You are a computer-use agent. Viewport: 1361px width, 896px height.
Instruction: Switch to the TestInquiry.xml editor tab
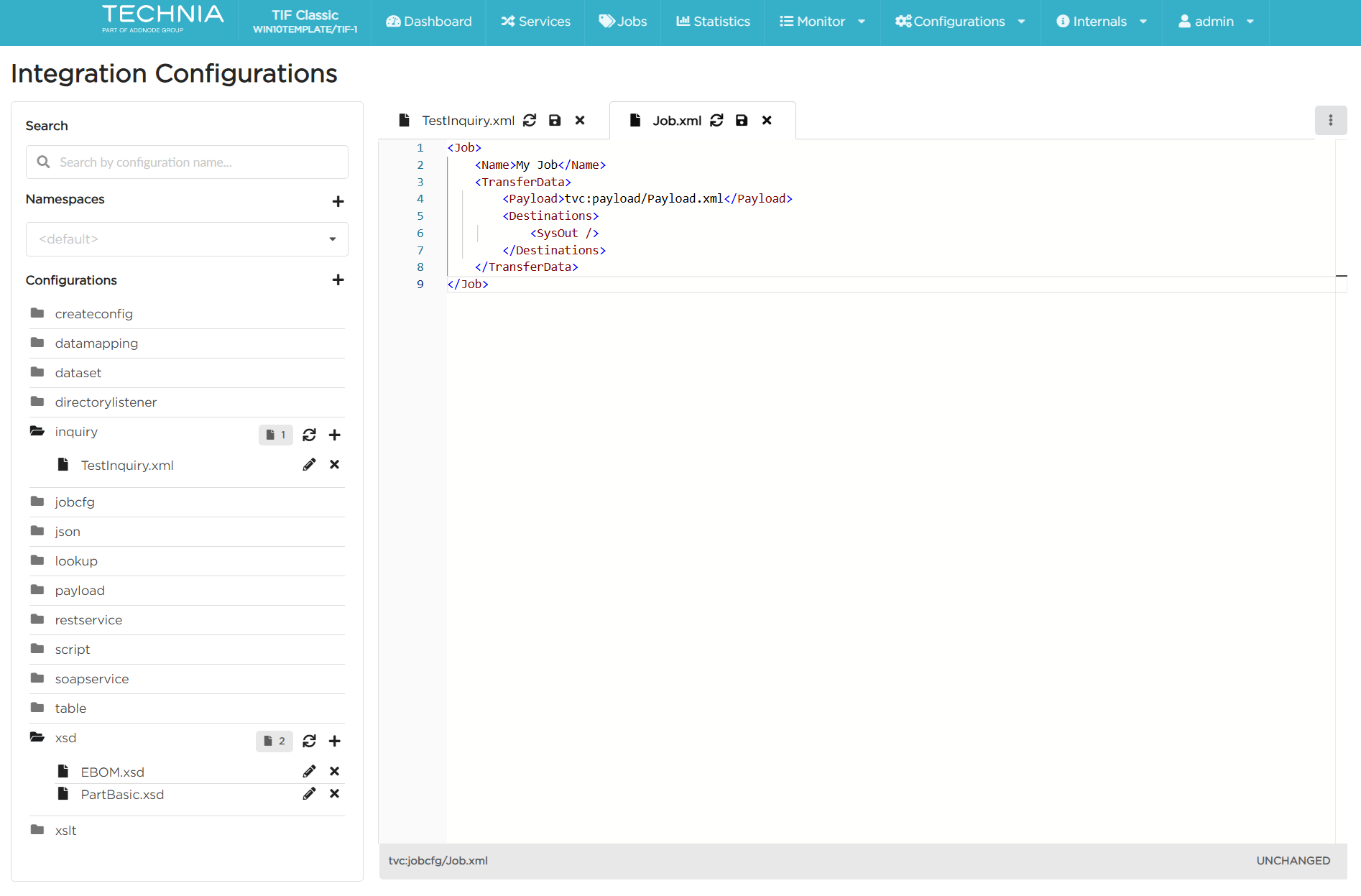point(468,121)
